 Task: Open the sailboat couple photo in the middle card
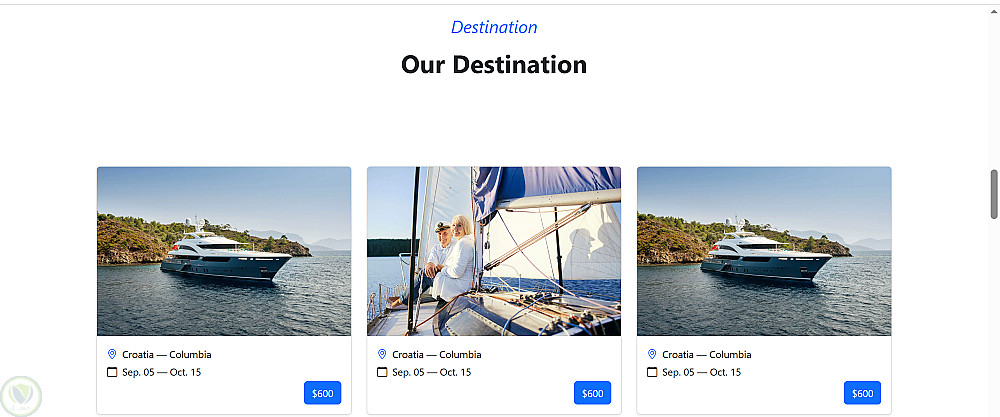coord(494,251)
